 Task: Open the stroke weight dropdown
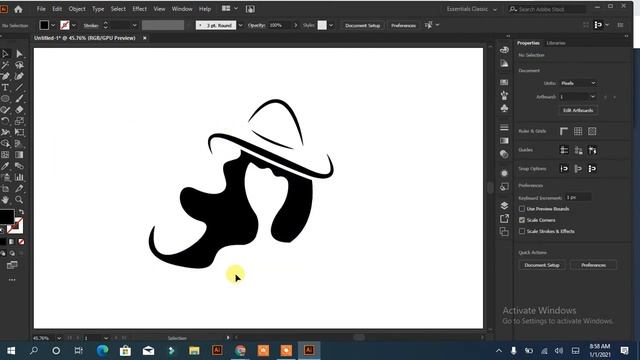click(x=134, y=25)
